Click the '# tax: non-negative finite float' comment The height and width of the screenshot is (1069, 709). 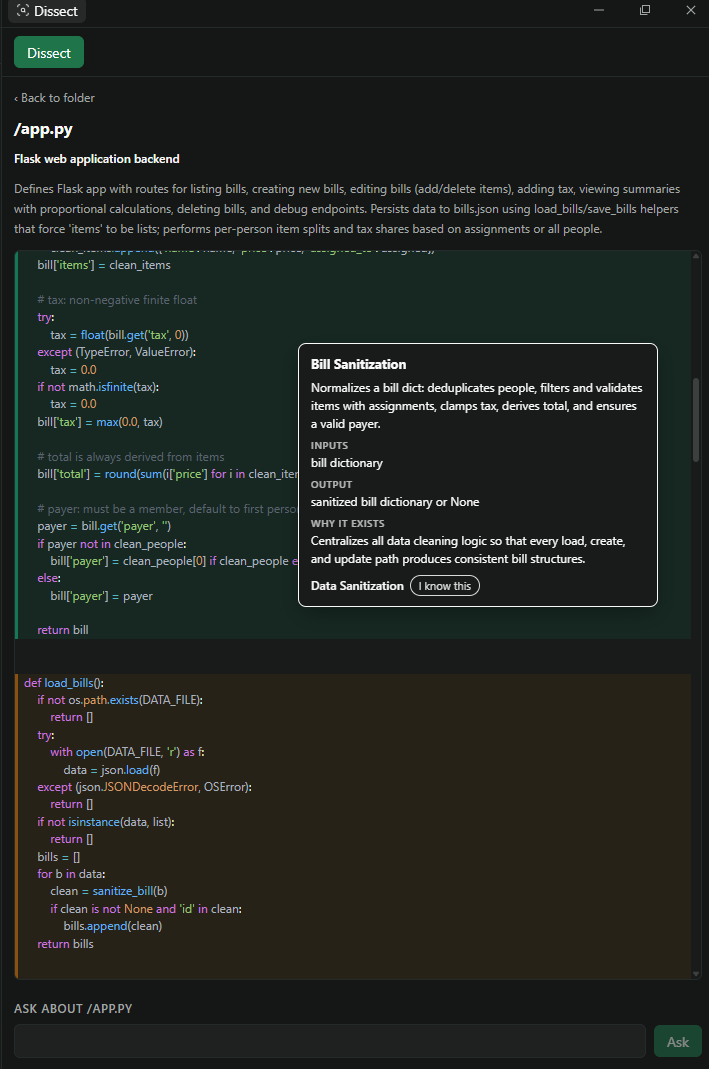click(117, 300)
